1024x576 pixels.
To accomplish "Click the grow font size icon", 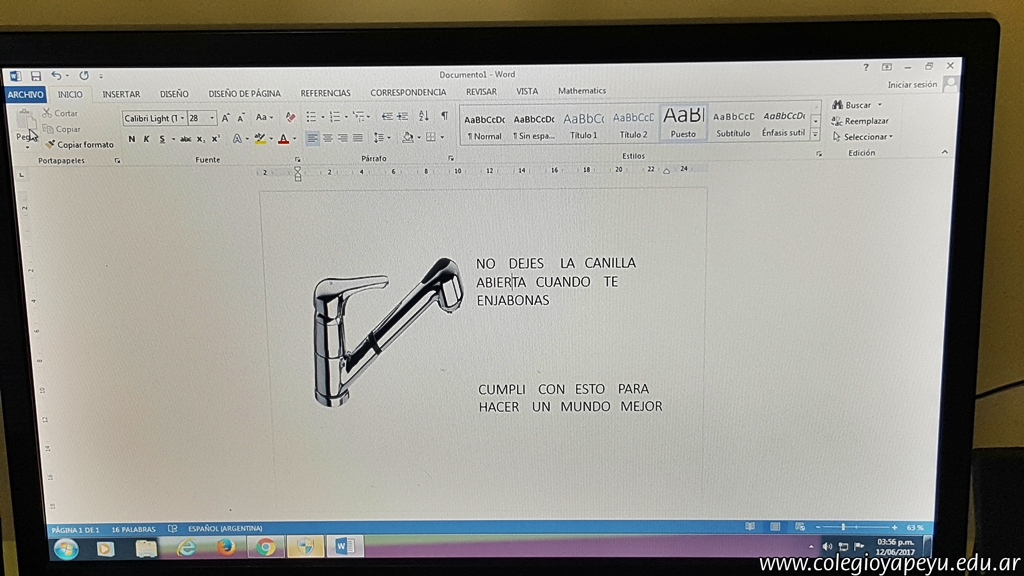I will [226, 118].
